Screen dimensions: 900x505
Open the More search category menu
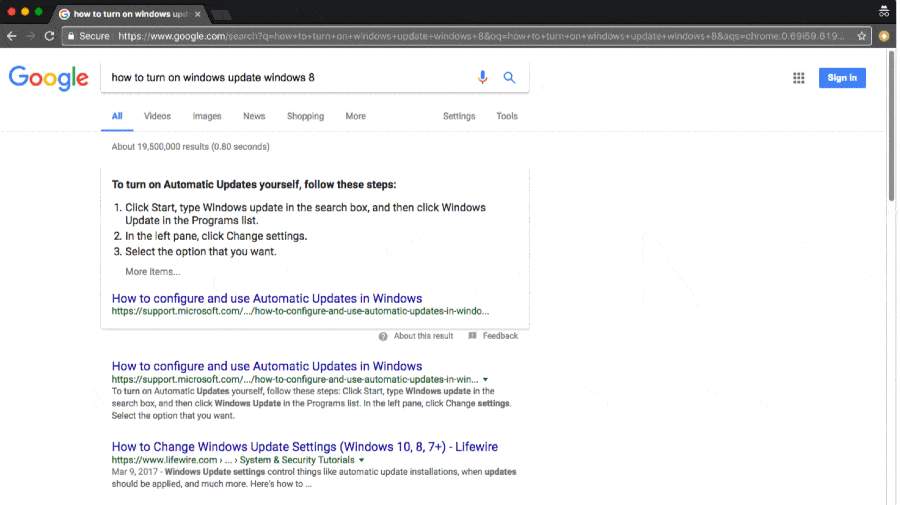(x=355, y=116)
